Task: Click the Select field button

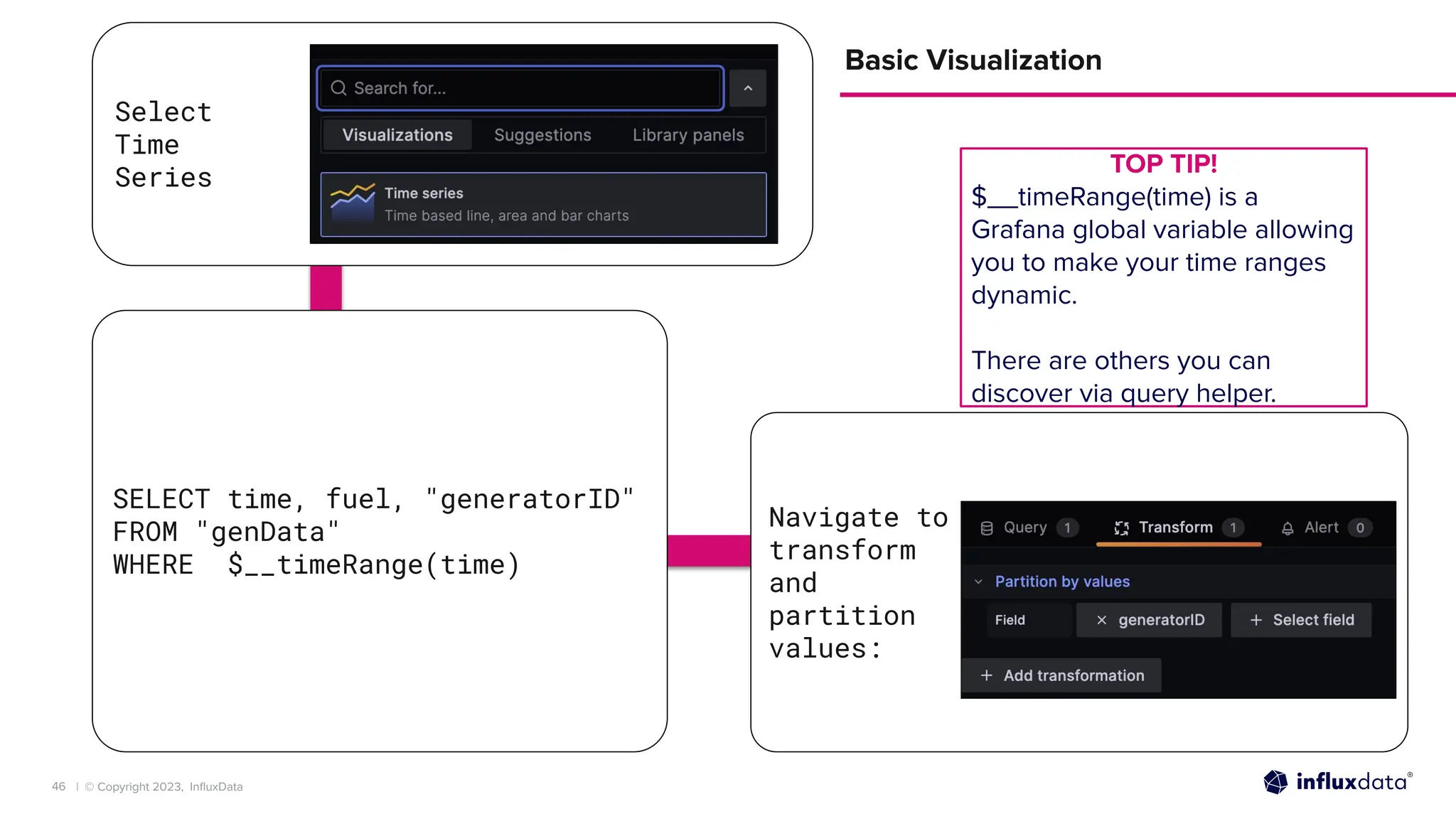Action: (x=1301, y=620)
